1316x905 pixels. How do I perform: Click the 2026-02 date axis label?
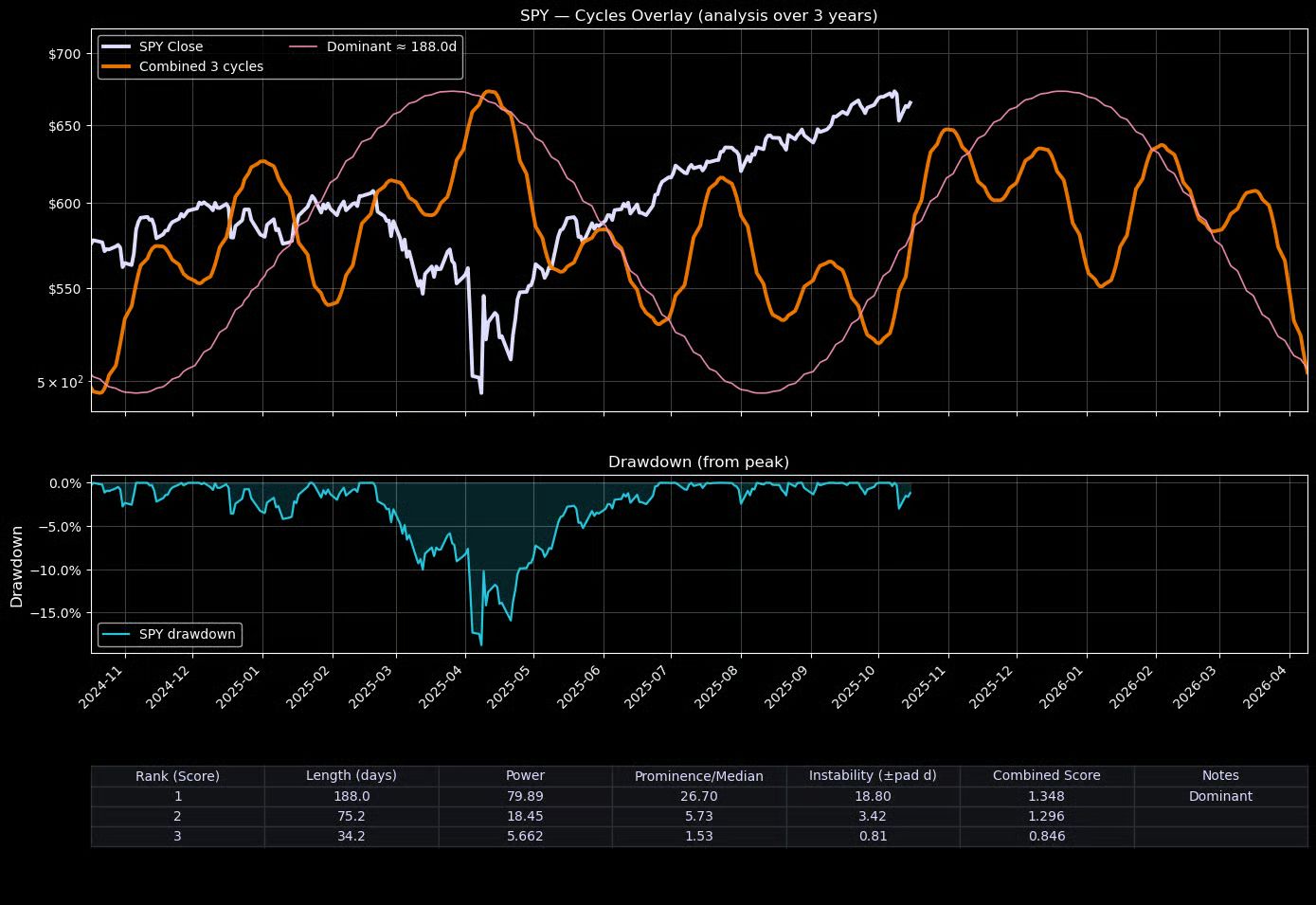tap(1131, 686)
